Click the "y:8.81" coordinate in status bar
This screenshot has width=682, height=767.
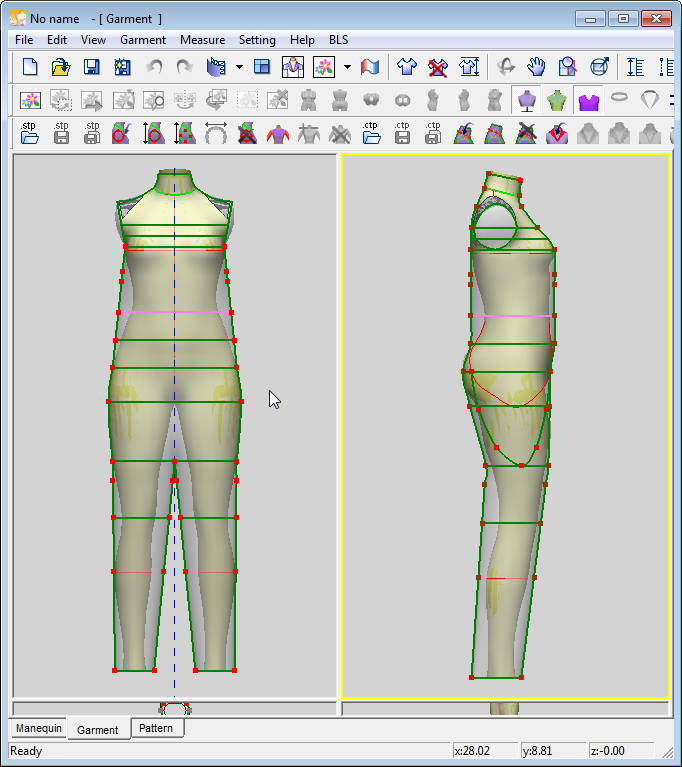(x=538, y=751)
